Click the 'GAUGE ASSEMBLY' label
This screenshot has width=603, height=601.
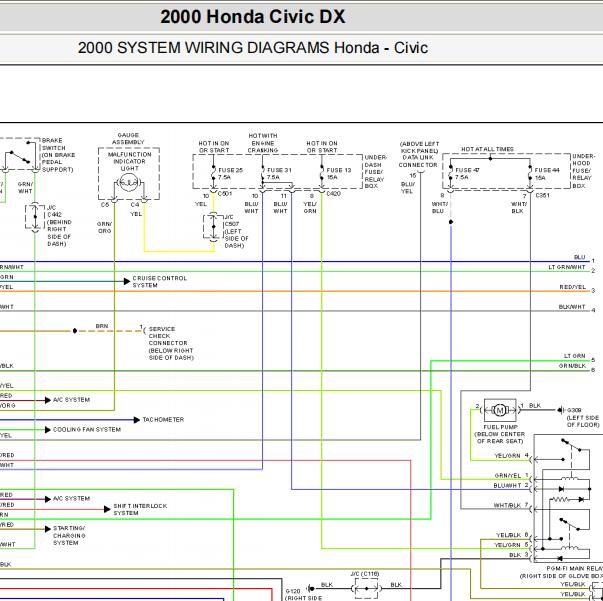128,138
